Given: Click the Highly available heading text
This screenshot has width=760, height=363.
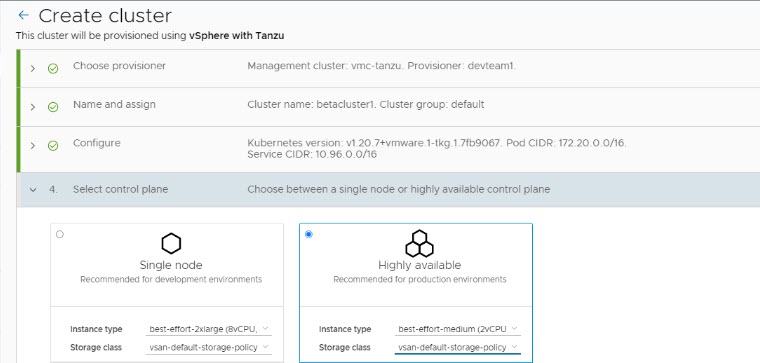Looking at the screenshot, I should [419, 265].
